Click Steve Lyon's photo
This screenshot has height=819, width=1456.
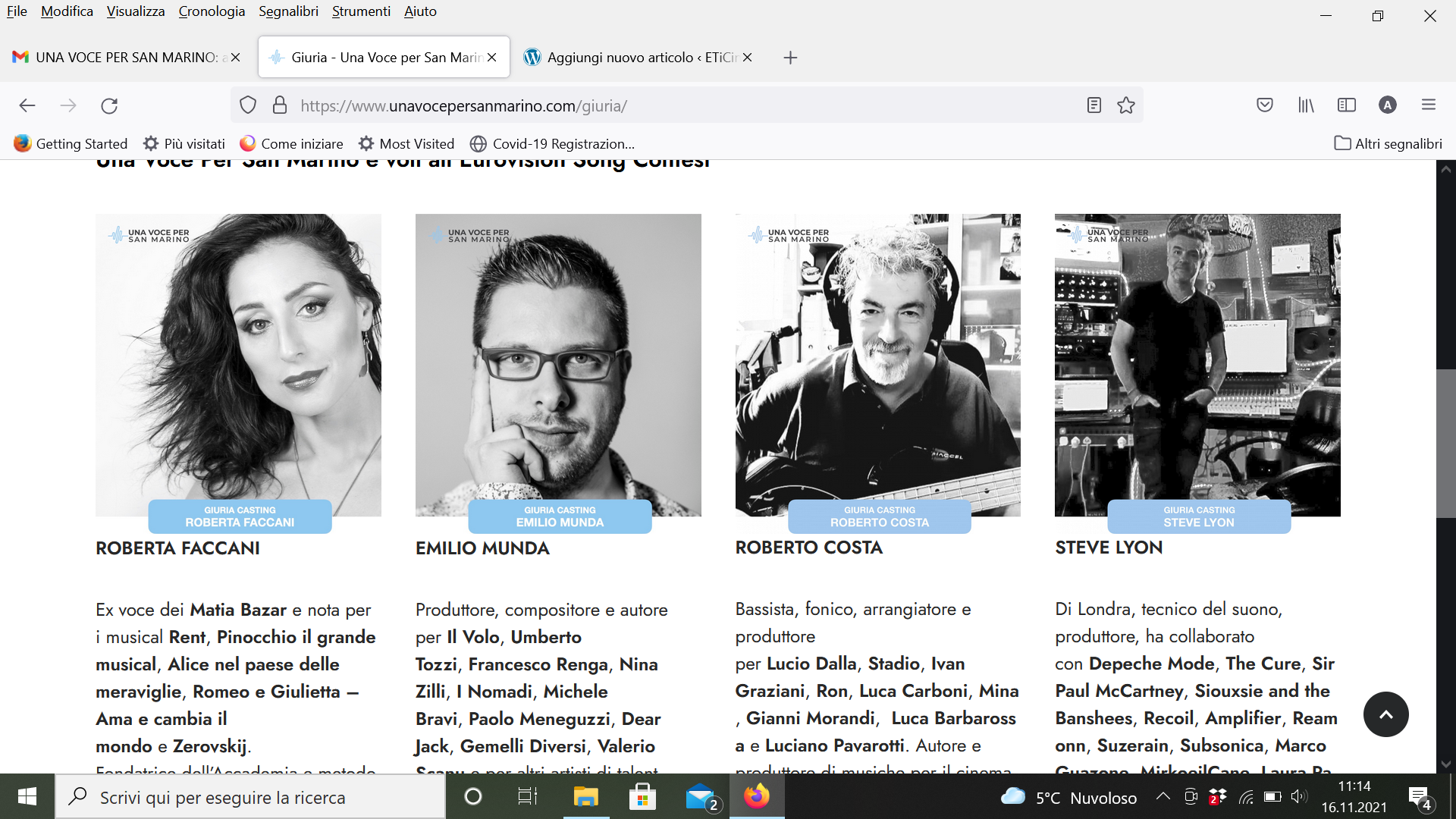pyautogui.click(x=1197, y=365)
